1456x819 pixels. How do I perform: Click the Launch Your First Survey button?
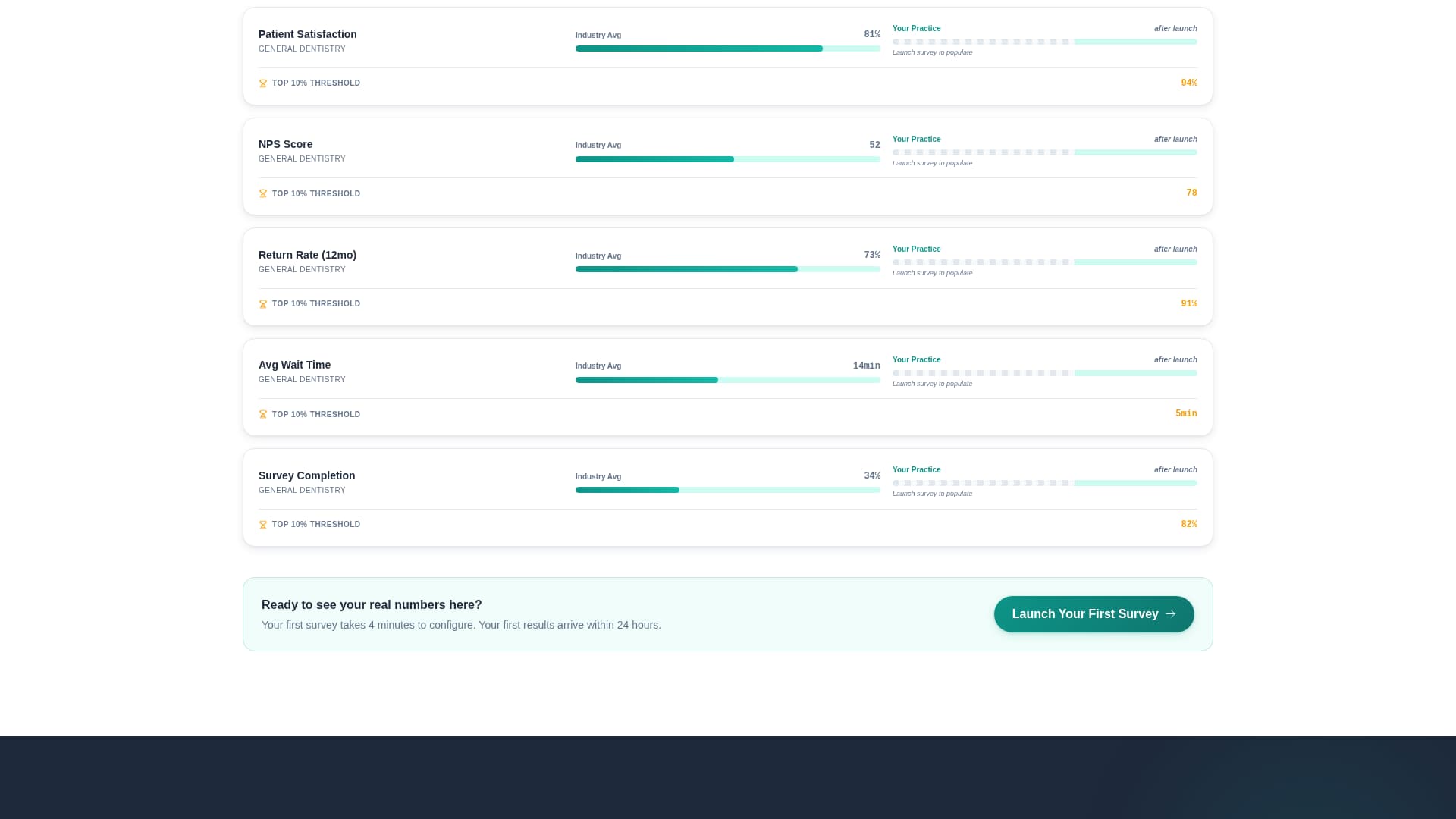[x=1094, y=614]
